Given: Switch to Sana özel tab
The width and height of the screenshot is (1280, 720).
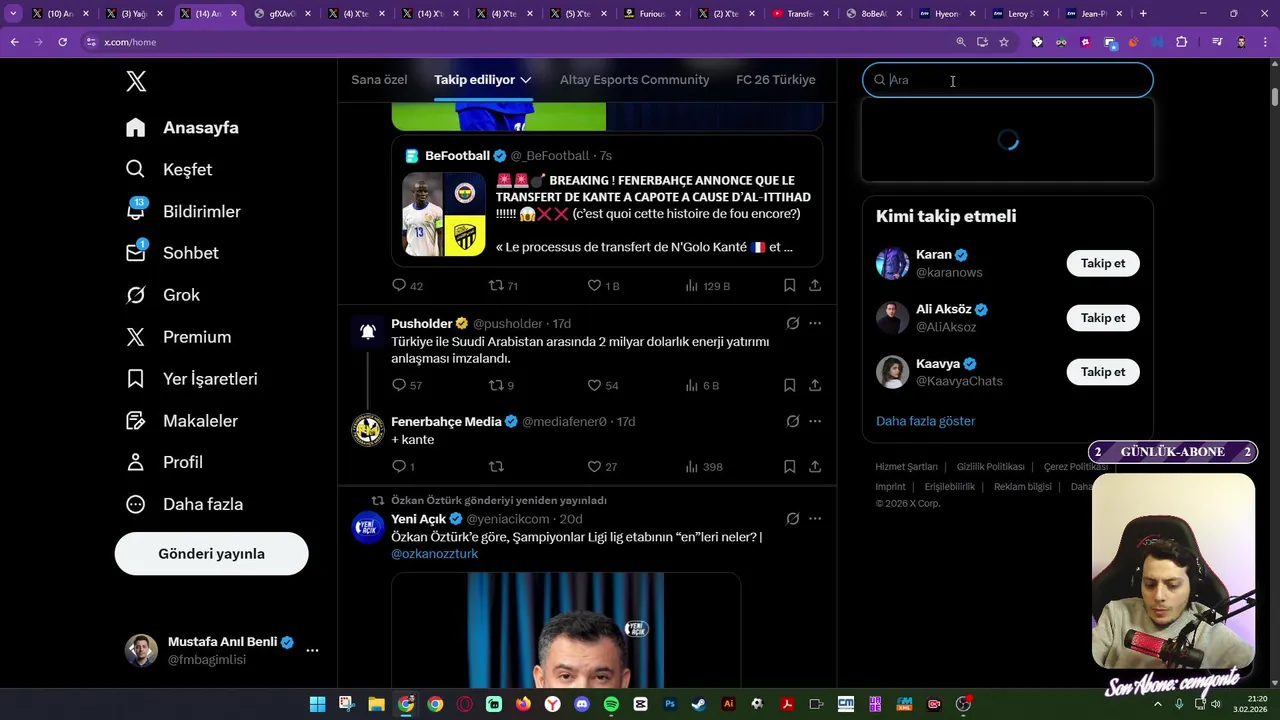Looking at the screenshot, I should [x=379, y=80].
